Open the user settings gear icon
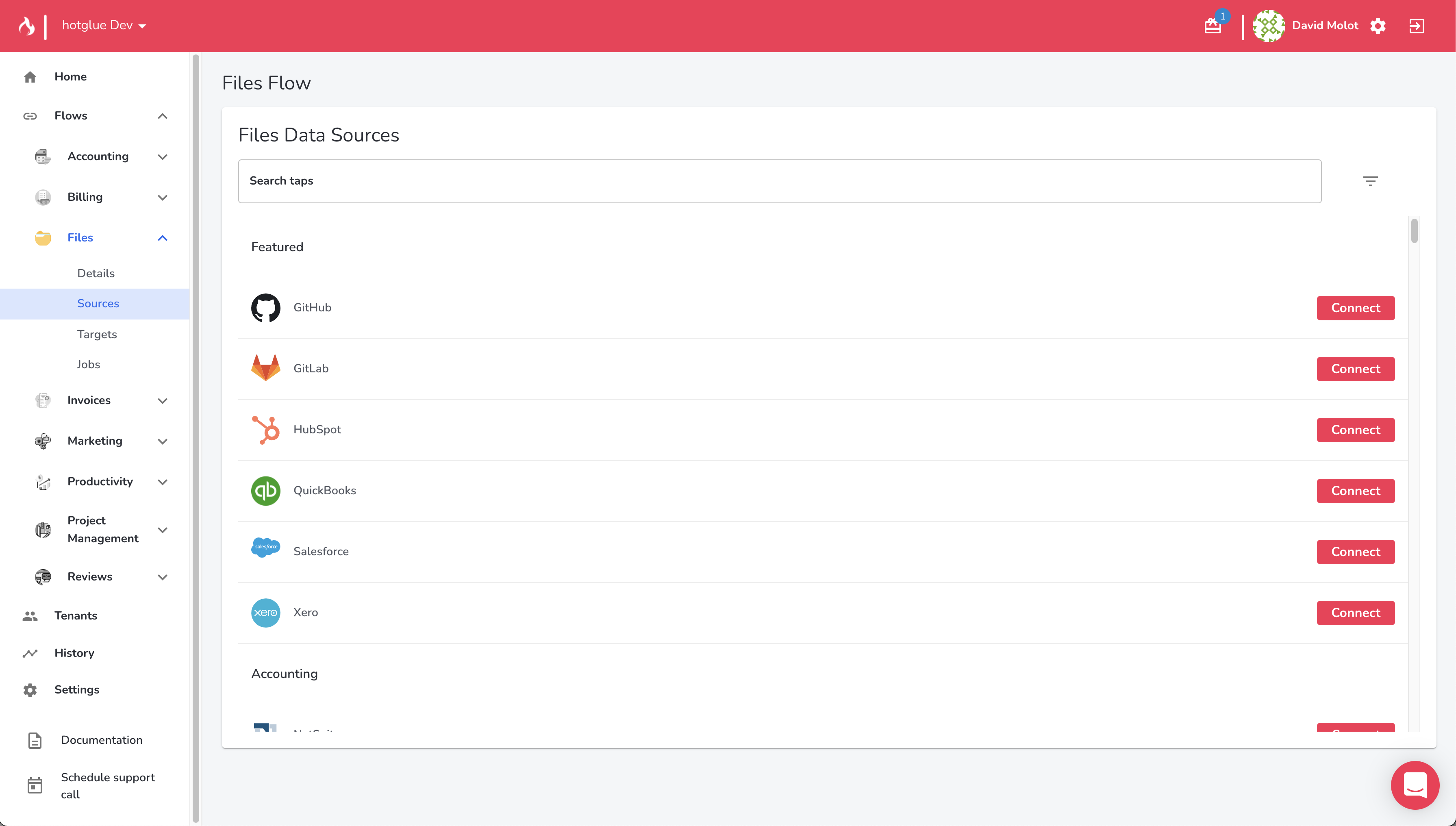This screenshot has width=1456, height=826. 1378,26
